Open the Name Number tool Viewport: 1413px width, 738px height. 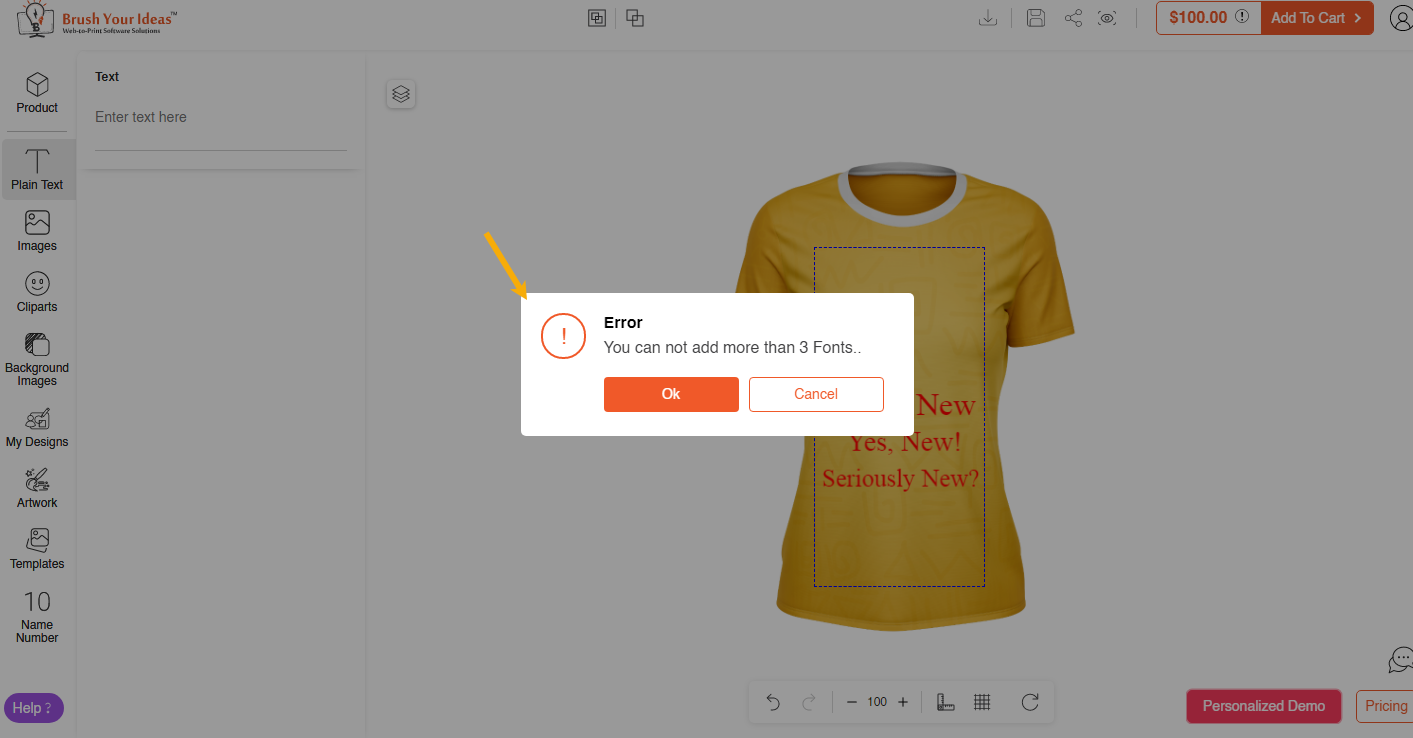(36, 613)
